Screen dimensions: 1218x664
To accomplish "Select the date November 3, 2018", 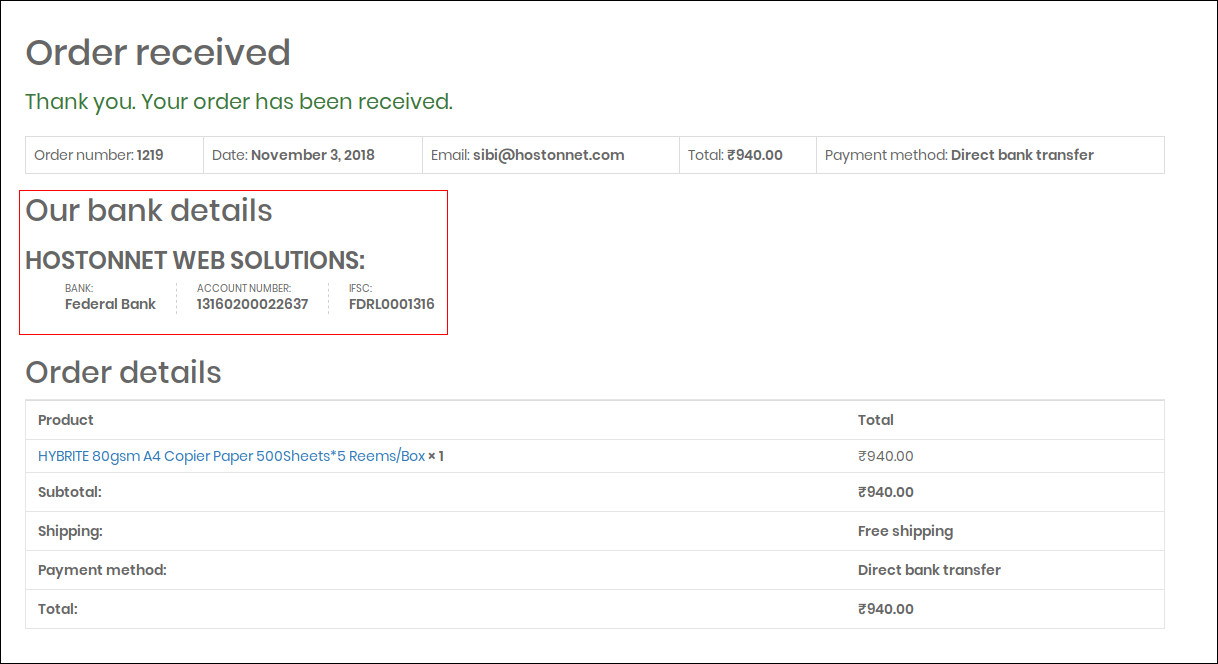I will tap(313, 155).
